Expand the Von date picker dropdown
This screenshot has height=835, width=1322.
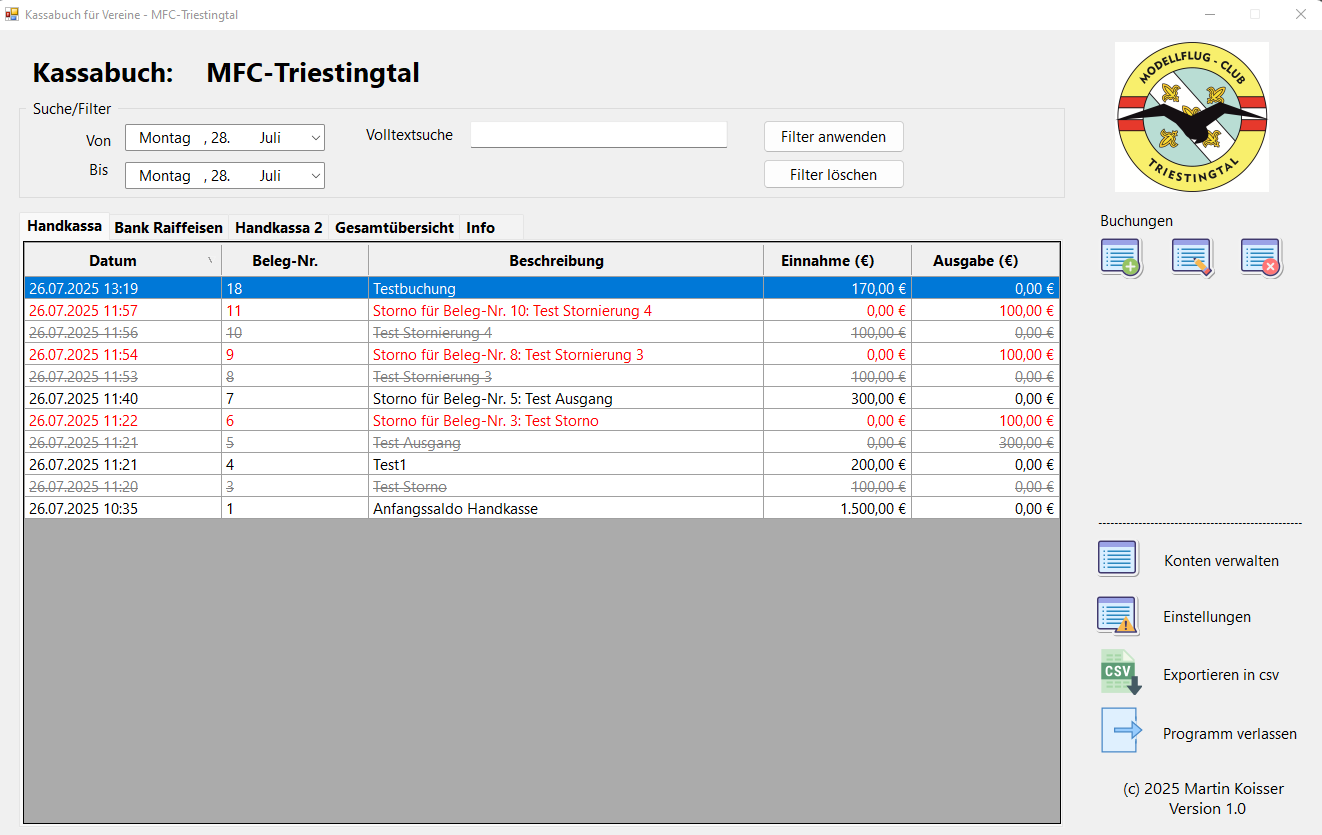pos(315,138)
